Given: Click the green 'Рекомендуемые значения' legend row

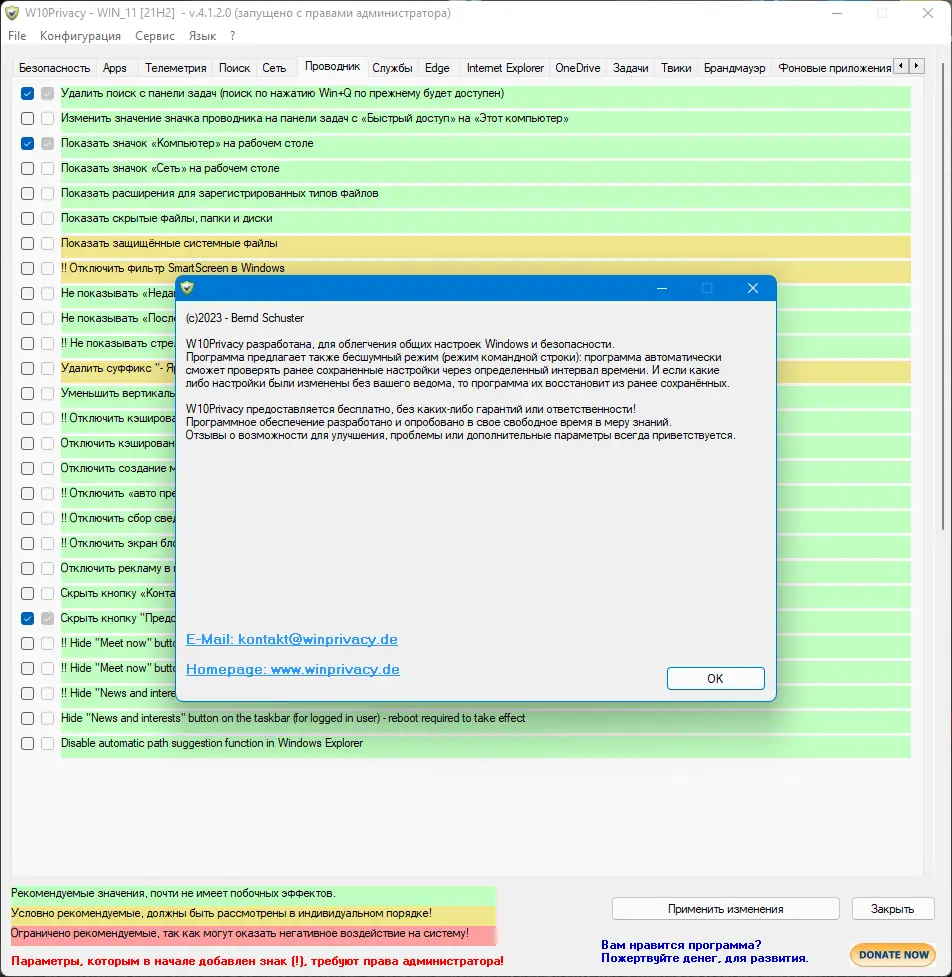Looking at the screenshot, I should point(253,894).
